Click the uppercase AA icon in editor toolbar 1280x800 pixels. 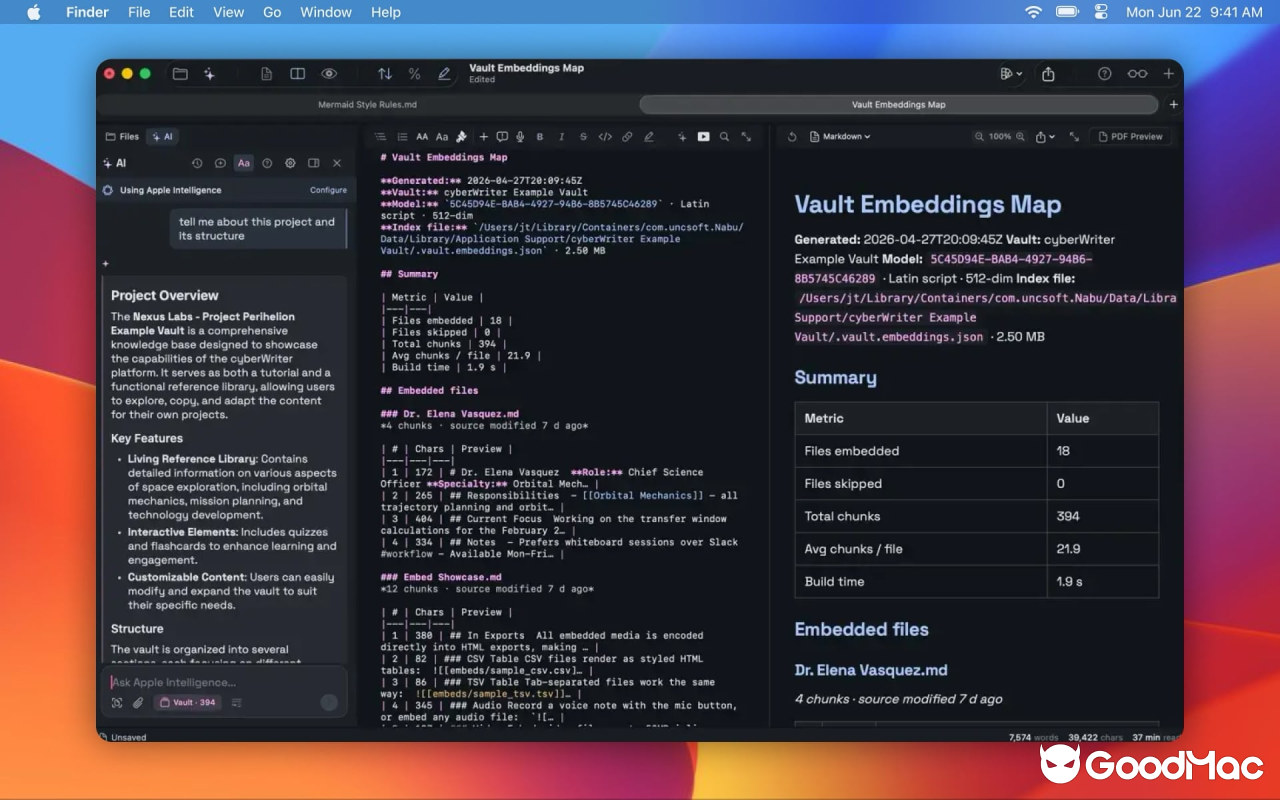coord(422,137)
